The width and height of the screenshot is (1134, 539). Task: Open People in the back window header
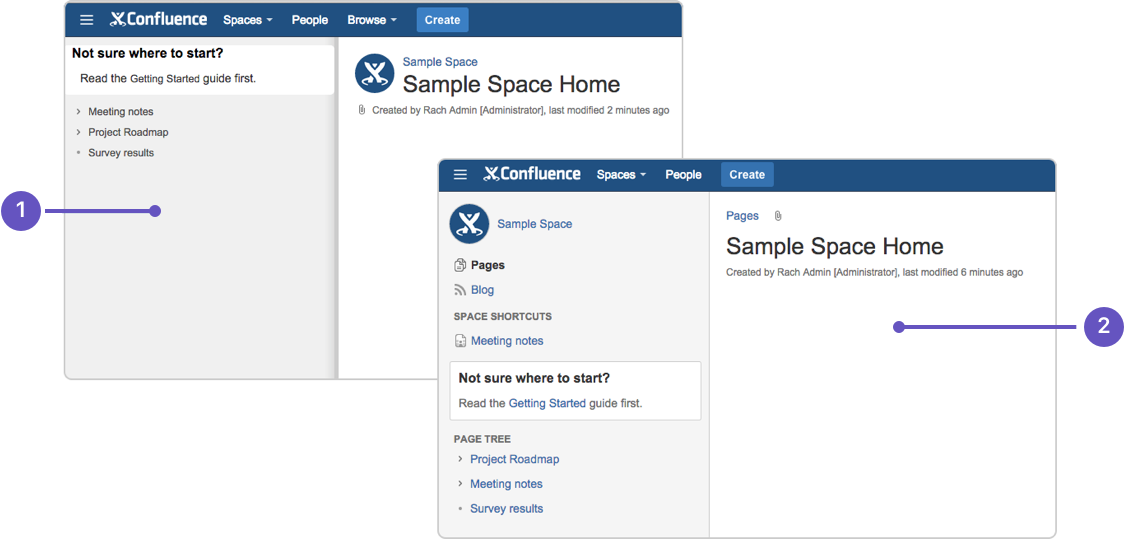[309, 20]
